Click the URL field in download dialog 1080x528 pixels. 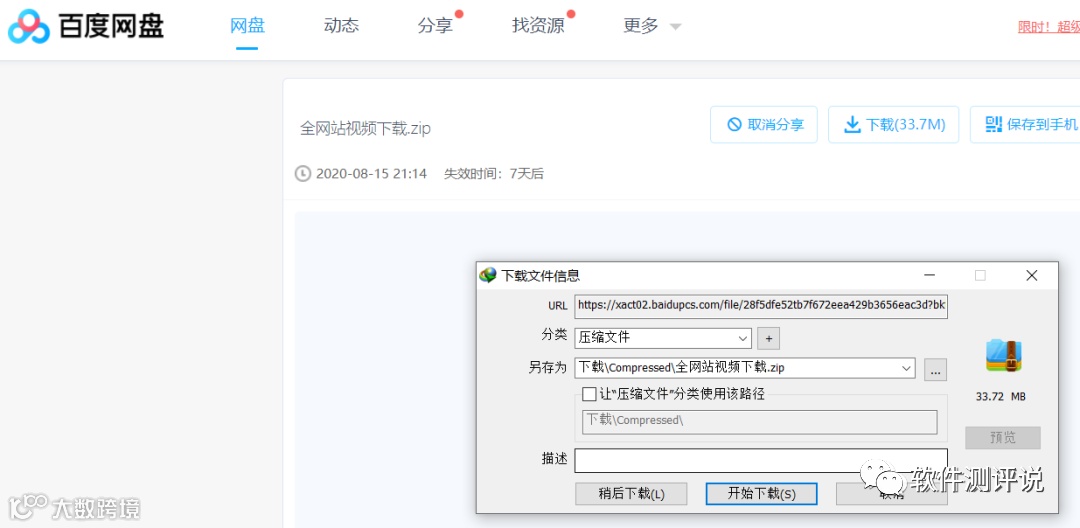761,305
